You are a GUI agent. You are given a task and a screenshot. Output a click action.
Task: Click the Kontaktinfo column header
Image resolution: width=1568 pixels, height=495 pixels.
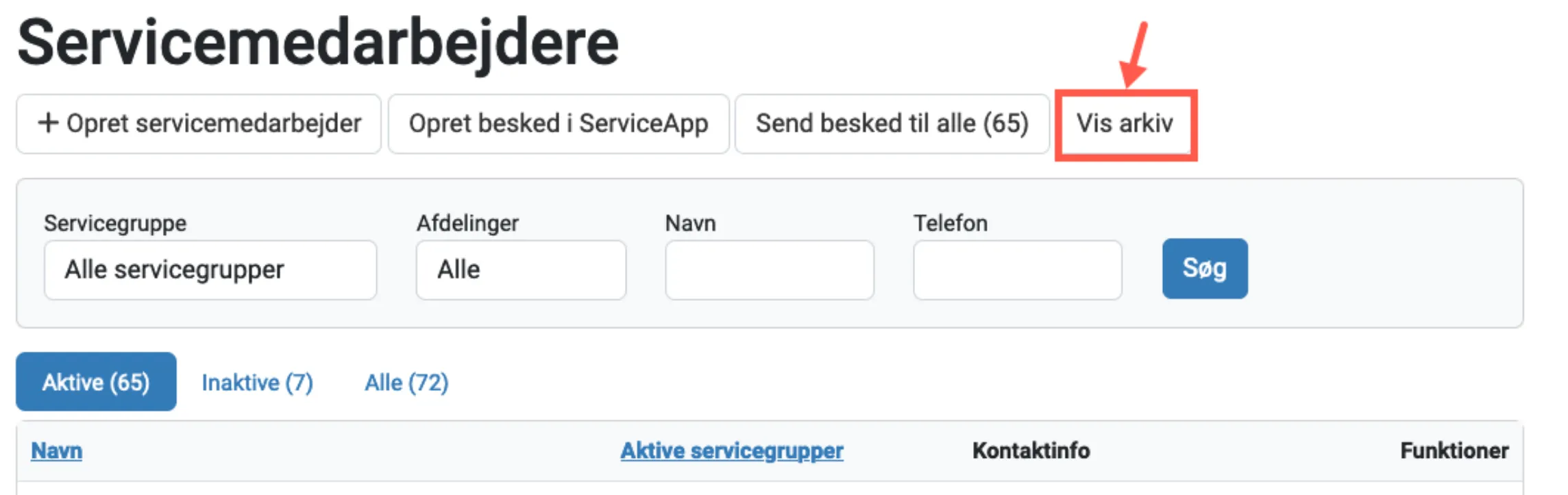click(x=1031, y=450)
